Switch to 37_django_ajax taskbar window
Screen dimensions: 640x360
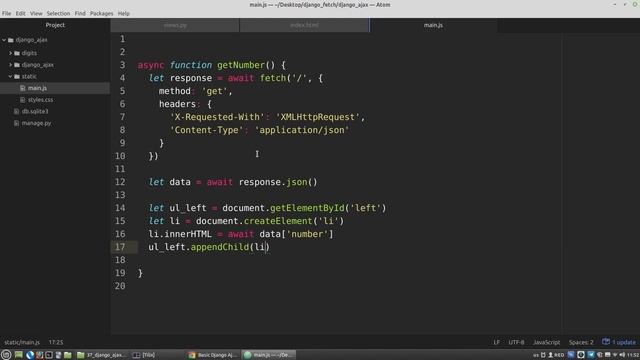[102, 355]
